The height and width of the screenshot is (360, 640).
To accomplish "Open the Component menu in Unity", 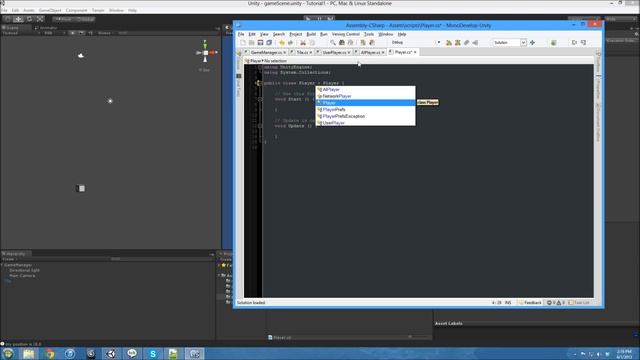I will point(76,10).
